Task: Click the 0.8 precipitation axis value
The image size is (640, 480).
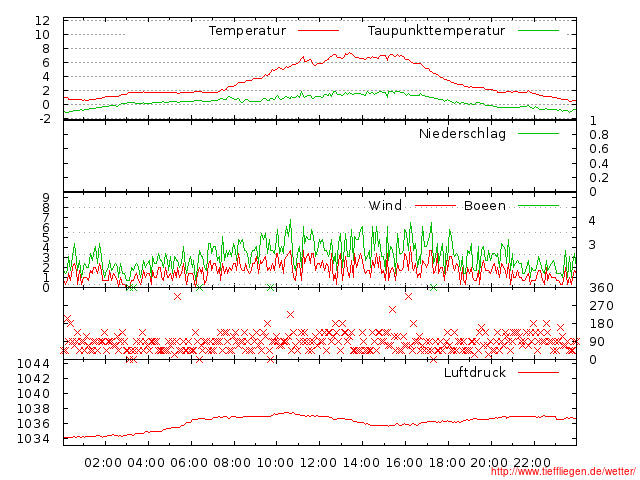Action: tap(599, 135)
